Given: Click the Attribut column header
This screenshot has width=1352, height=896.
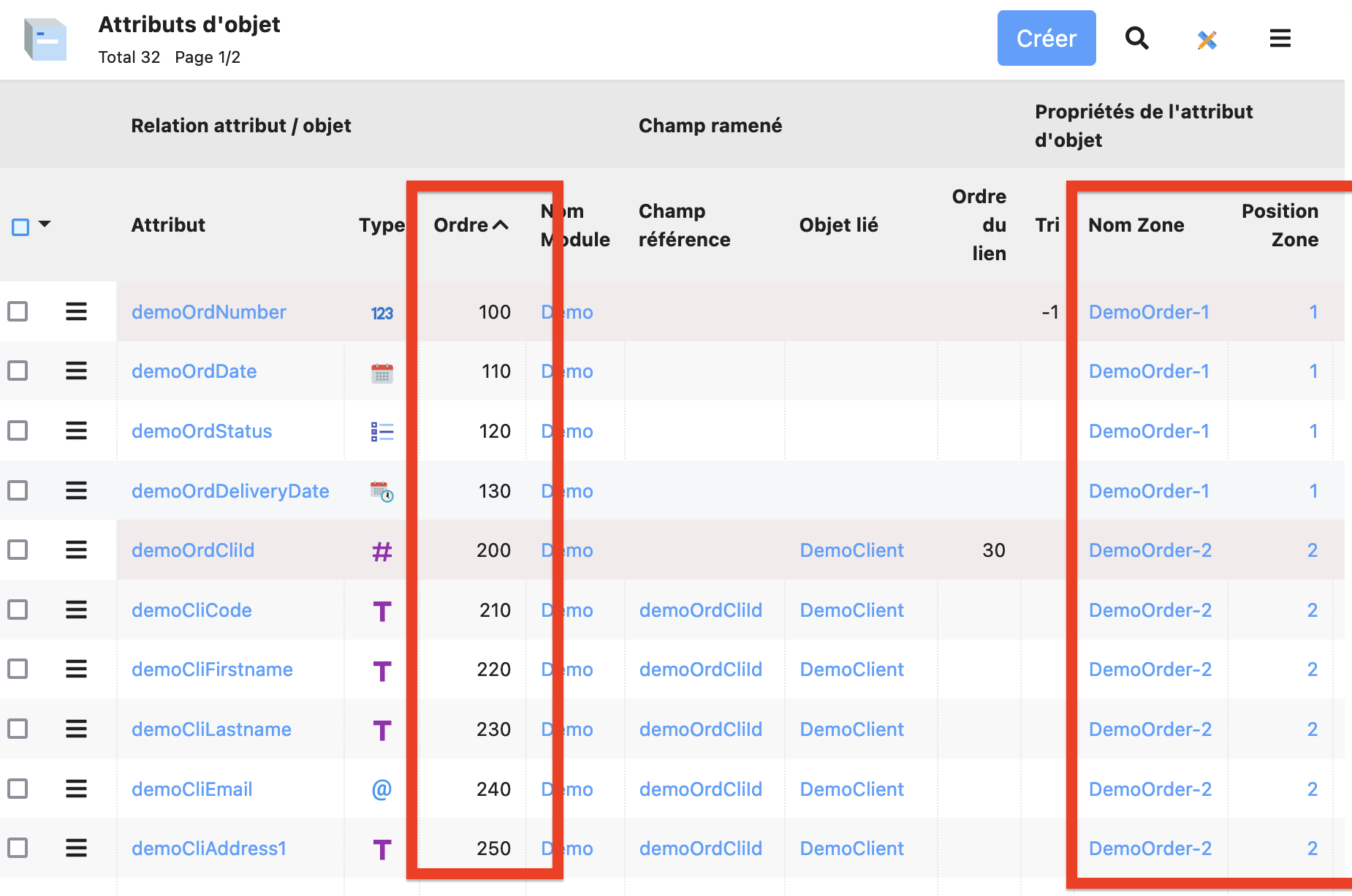Looking at the screenshot, I should 168,225.
